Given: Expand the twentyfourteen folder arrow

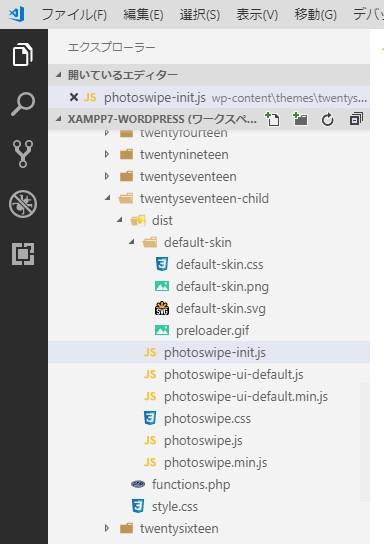Looking at the screenshot, I should click(107, 133).
